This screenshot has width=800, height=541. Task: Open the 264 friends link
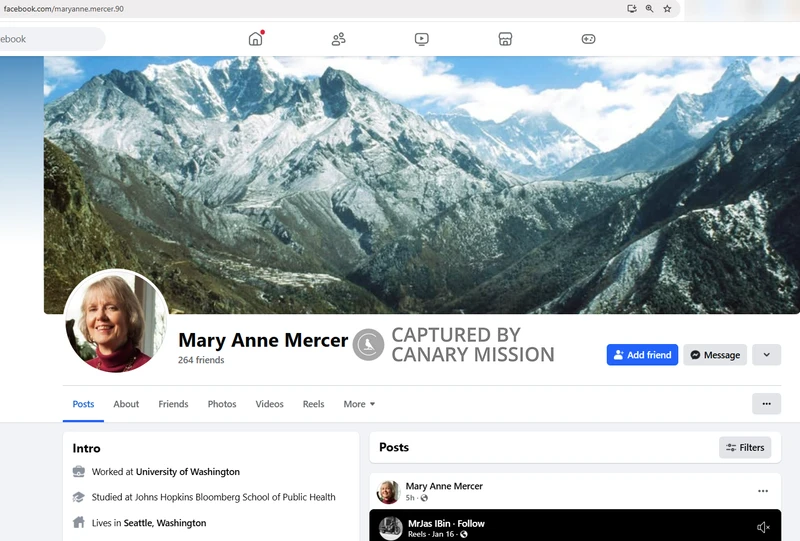(201, 360)
